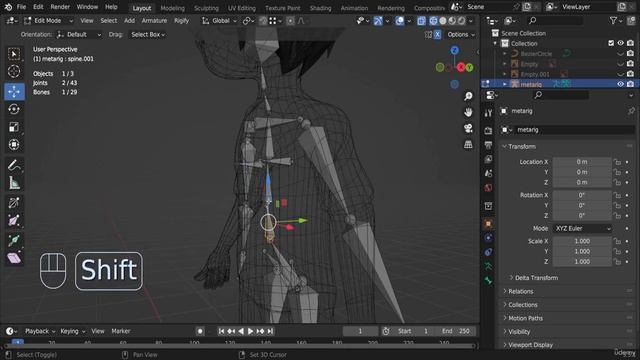Click the End frame 250 field
The width and height of the screenshot is (640, 360).
(456, 331)
